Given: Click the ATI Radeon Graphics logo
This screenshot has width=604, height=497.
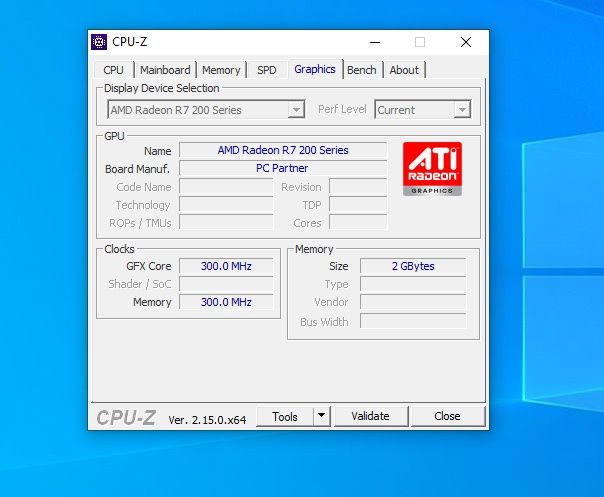Looking at the screenshot, I should (432, 169).
